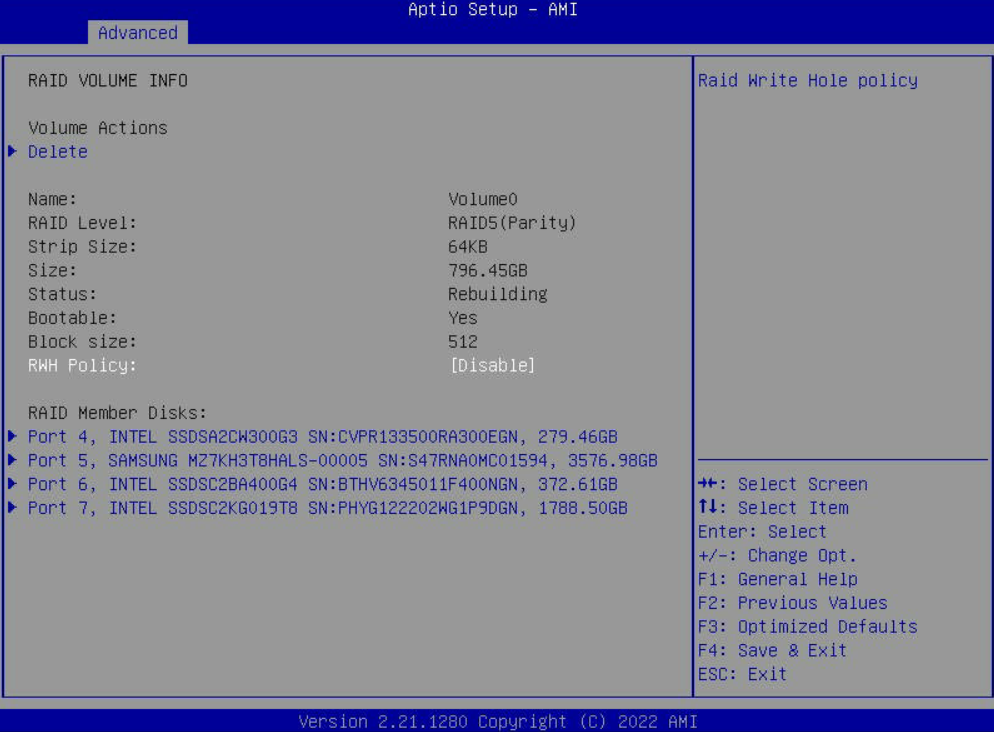Click the RAID VOLUME INFO heading
This screenshot has height=732, width=994.
click(x=108, y=81)
